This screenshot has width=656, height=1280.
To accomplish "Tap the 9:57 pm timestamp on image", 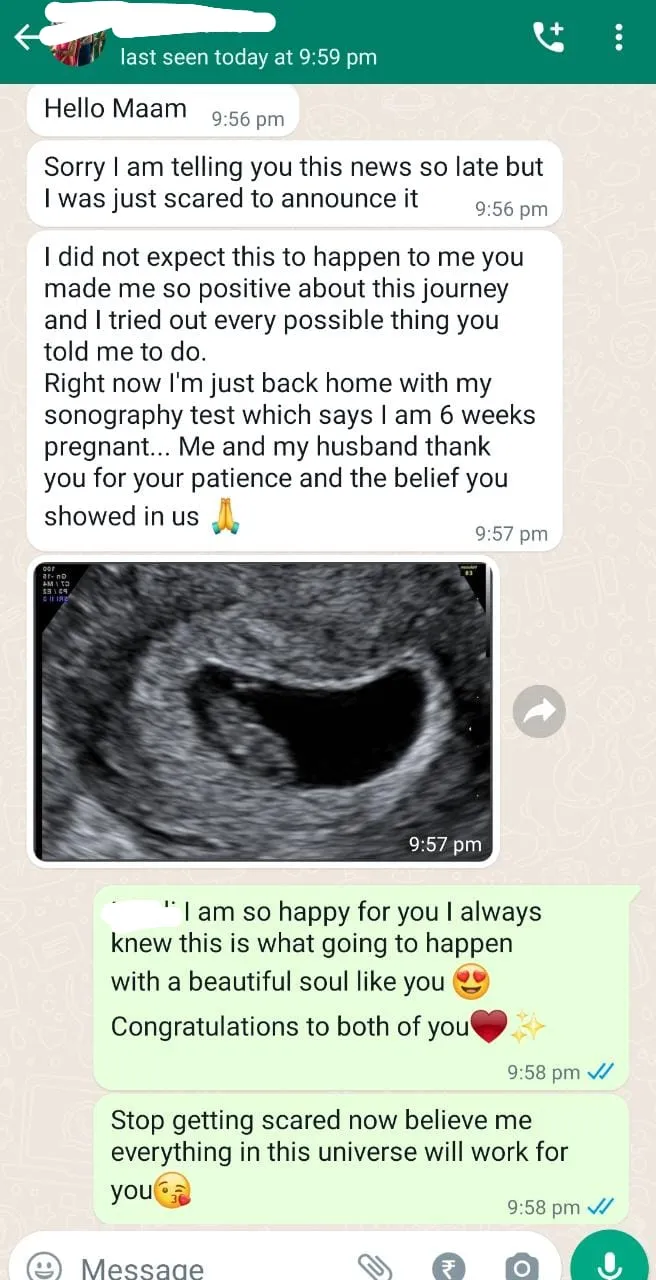I will coord(445,844).
